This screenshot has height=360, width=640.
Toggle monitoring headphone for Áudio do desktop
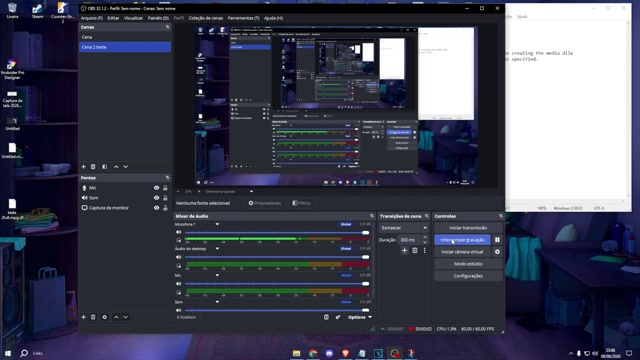click(x=178, y=266)
